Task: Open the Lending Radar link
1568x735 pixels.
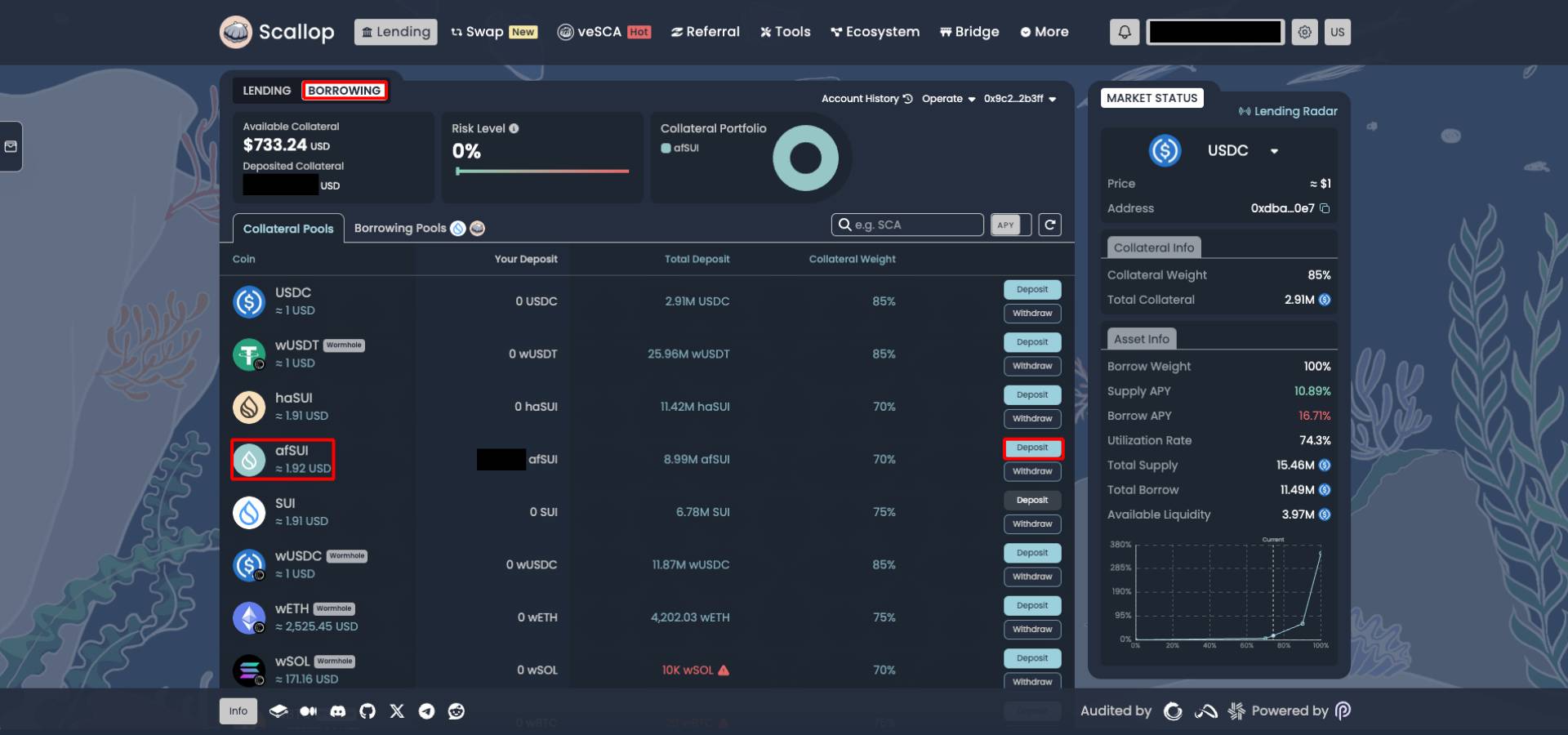Action: [1288, 111]
